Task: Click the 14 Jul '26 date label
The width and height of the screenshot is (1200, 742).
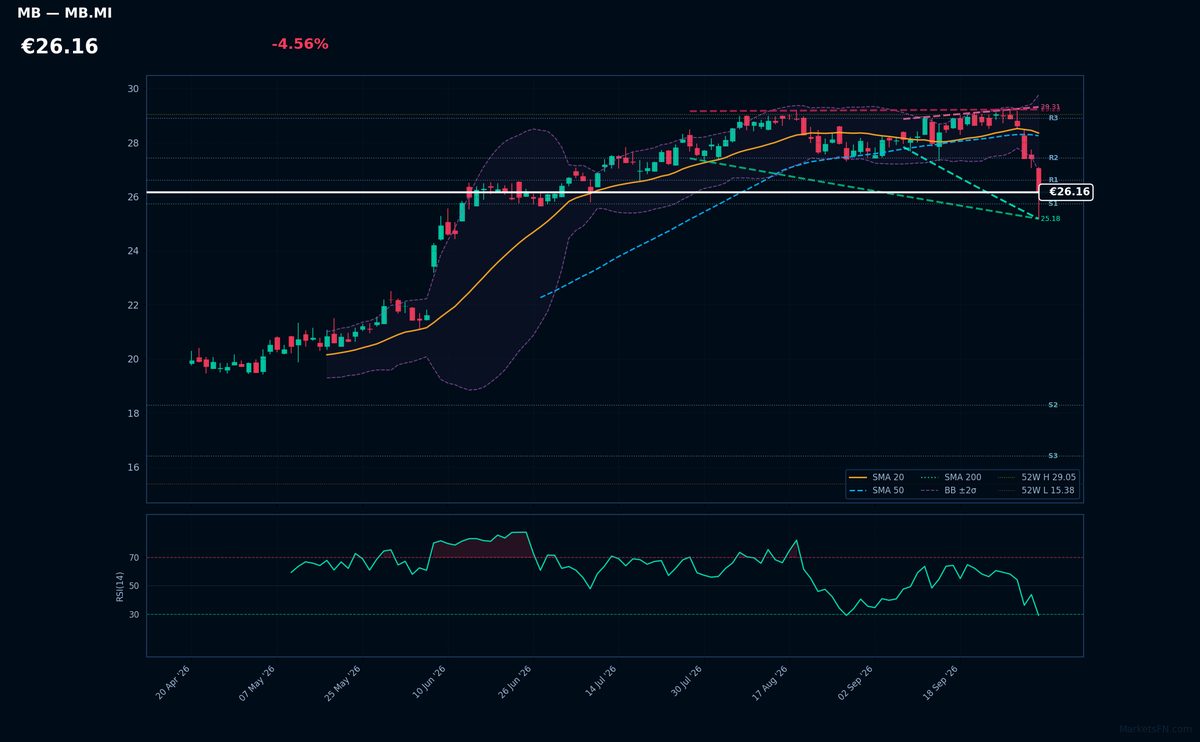Action: pos(600,682)
